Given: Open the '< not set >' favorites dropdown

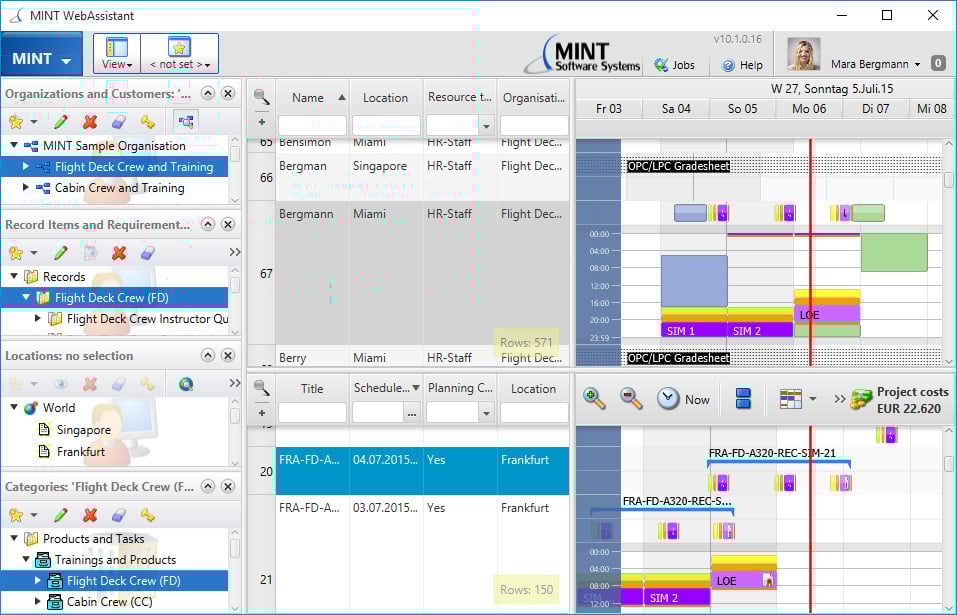Looking at the screenshot, I should click(179, 53).
